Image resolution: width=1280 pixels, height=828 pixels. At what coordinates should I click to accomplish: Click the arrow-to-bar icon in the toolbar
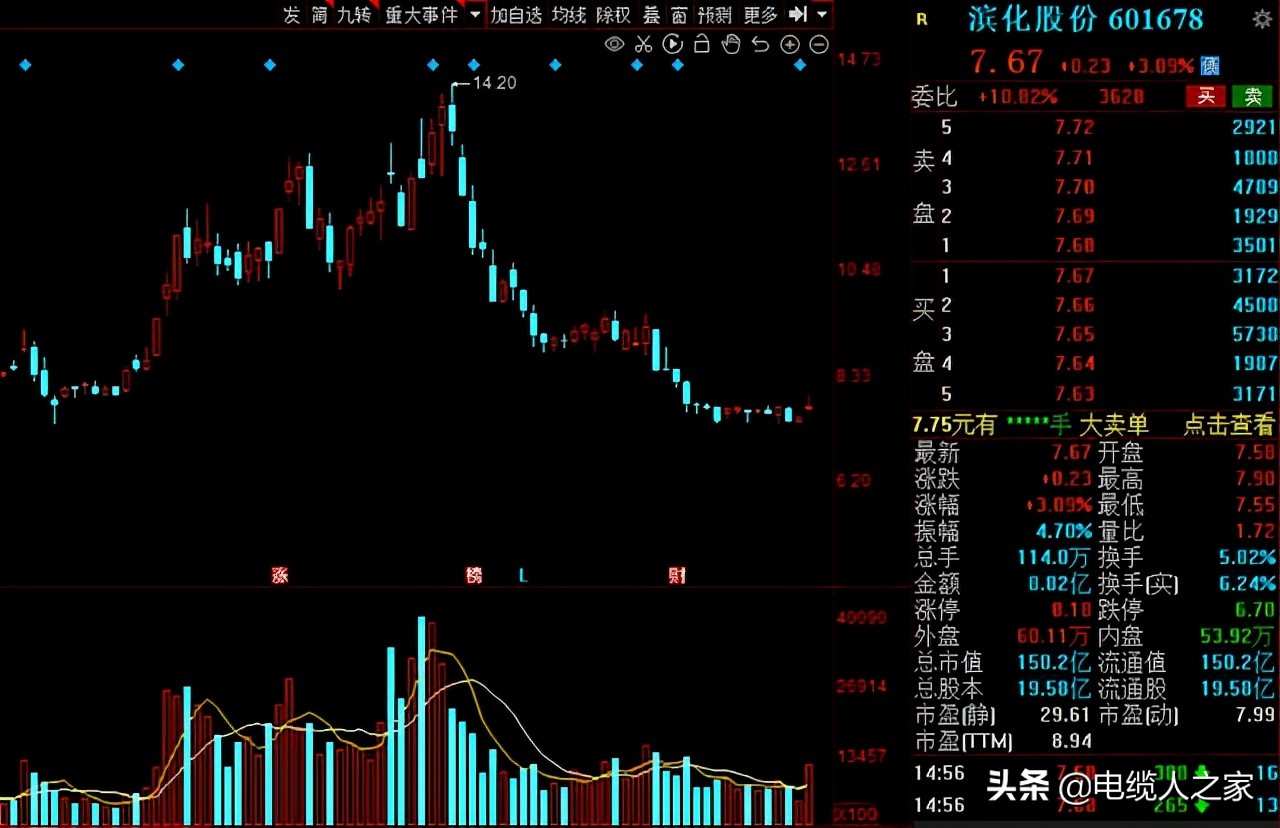[x=798, y=15]
